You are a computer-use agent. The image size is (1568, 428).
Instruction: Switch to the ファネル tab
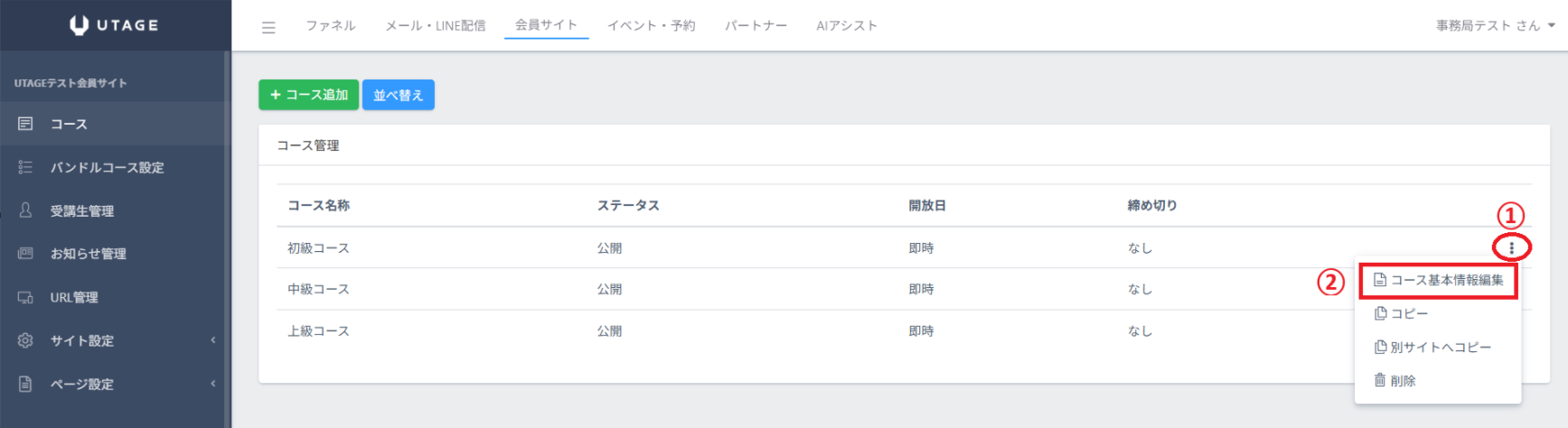point(330,25)
